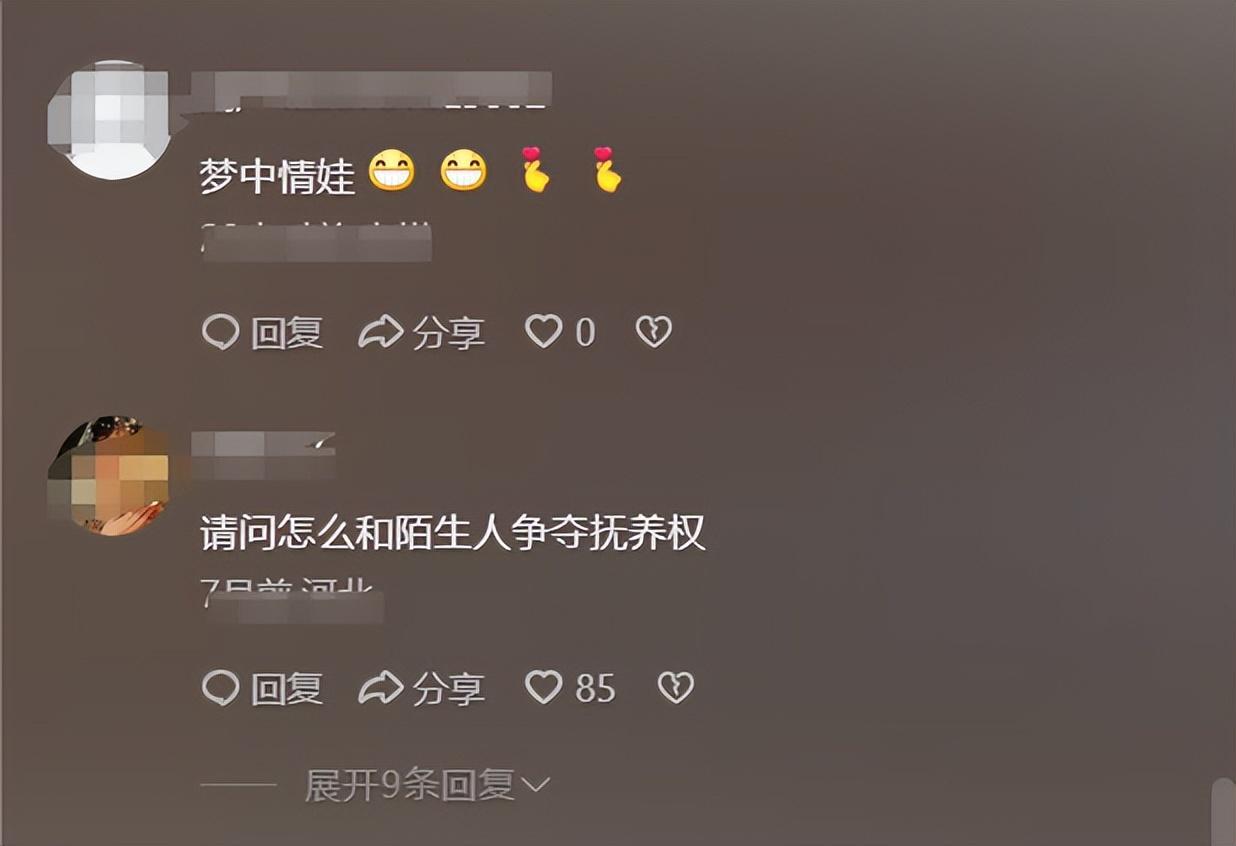Click the 分享 text on second comment
This screenshot has height=846, width=1236.
(x=449, y=688)
